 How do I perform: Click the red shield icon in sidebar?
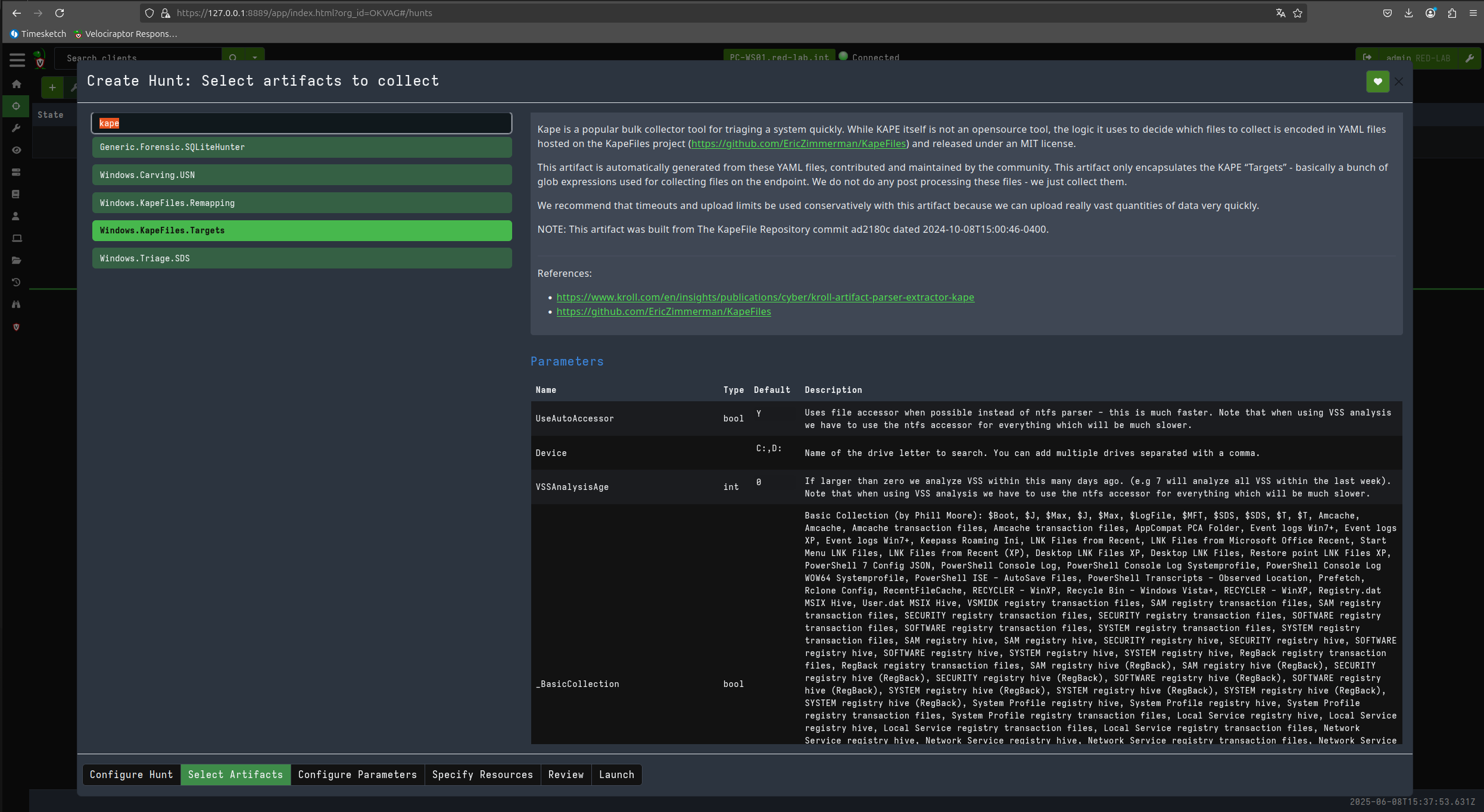coord(17,327)
